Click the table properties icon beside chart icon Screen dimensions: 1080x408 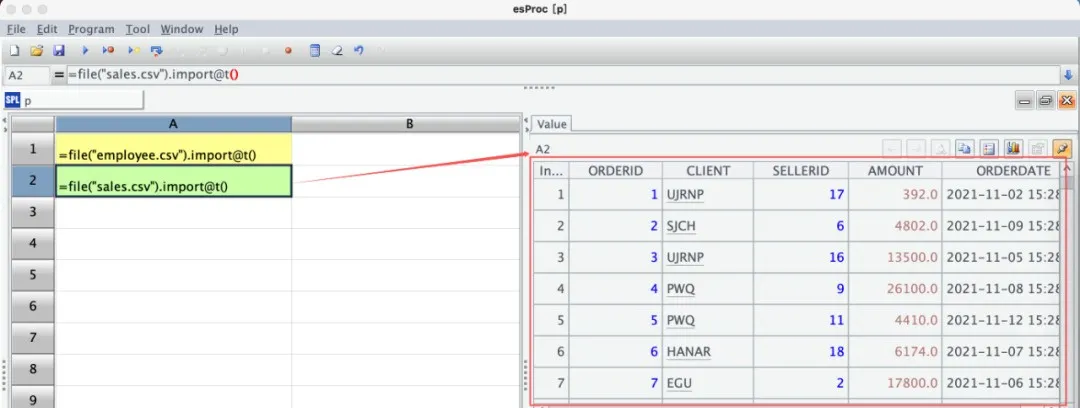pos(989,147)
